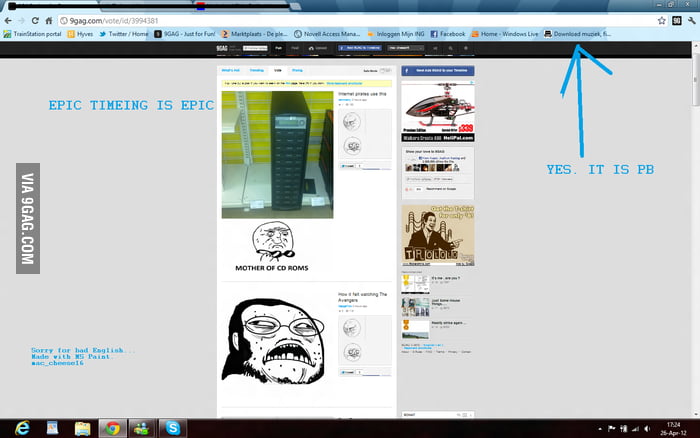Open the Marktplaats bookmark
This screenshot has width=700, height=438.
coord(254,34)
